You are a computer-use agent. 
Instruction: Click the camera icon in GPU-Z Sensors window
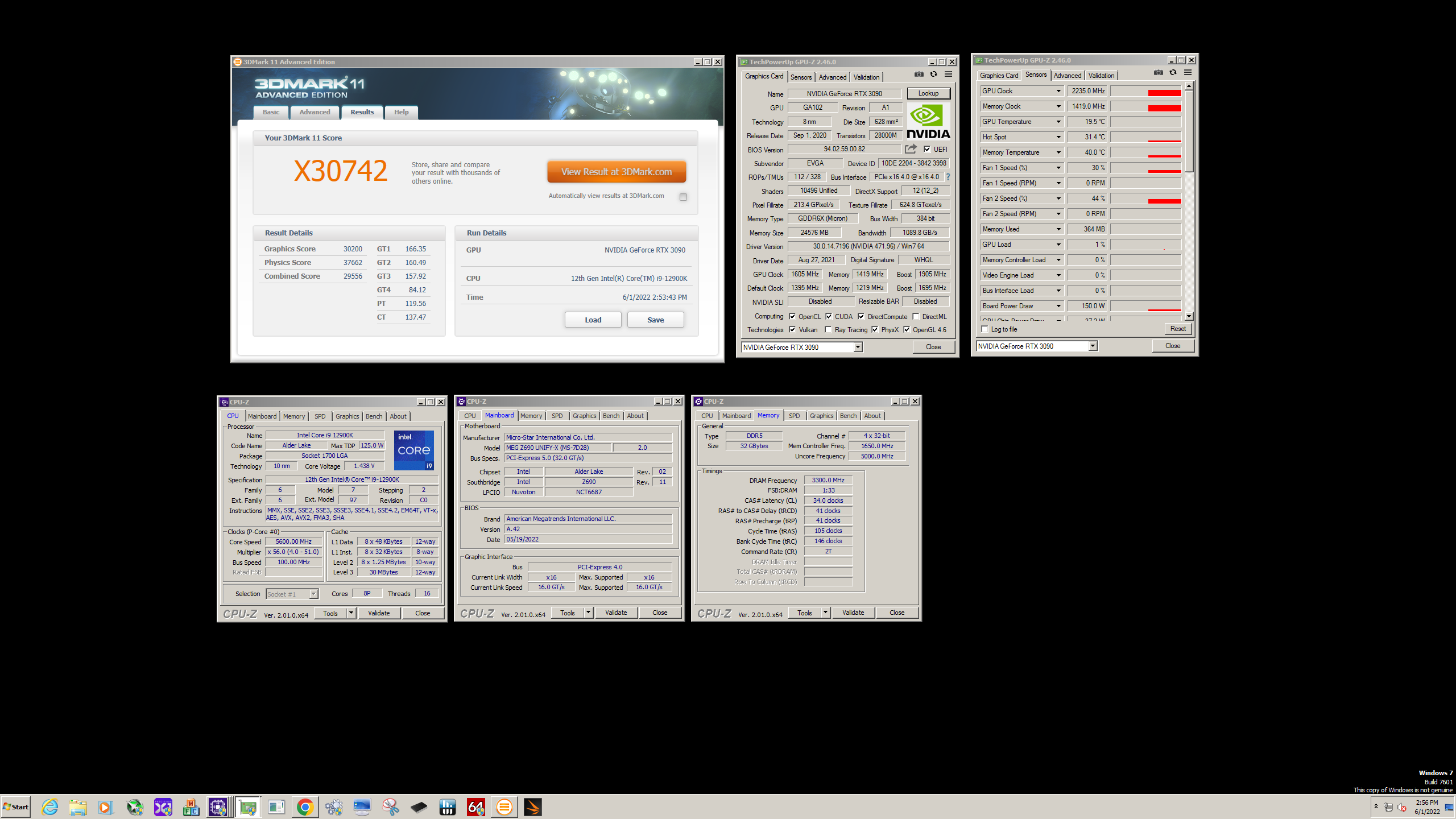(x=1158, y=73)
